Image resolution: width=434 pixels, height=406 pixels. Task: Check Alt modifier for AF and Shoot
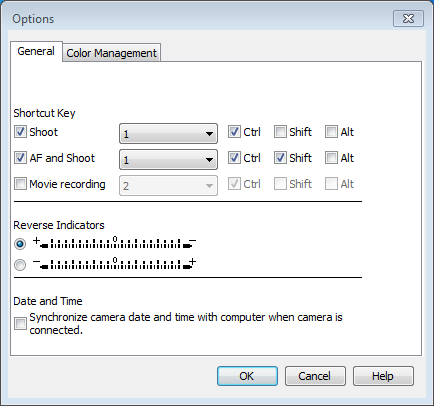click(331, 158)
